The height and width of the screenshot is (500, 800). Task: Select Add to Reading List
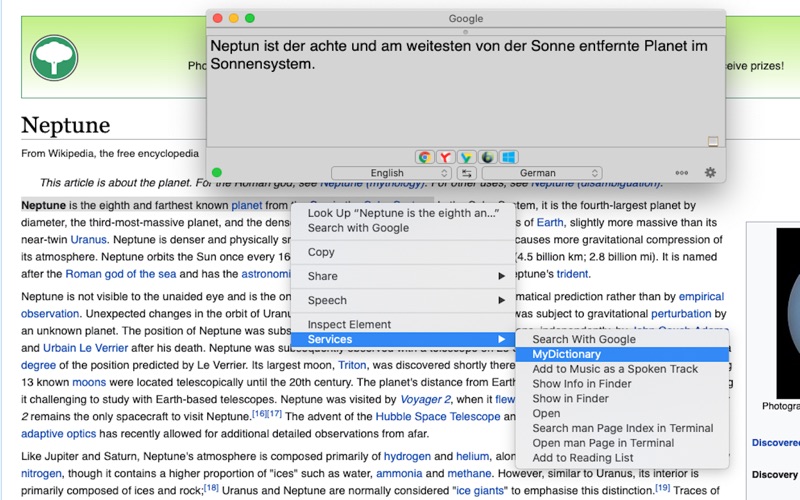pyautogui.click(x=622, y=458)
